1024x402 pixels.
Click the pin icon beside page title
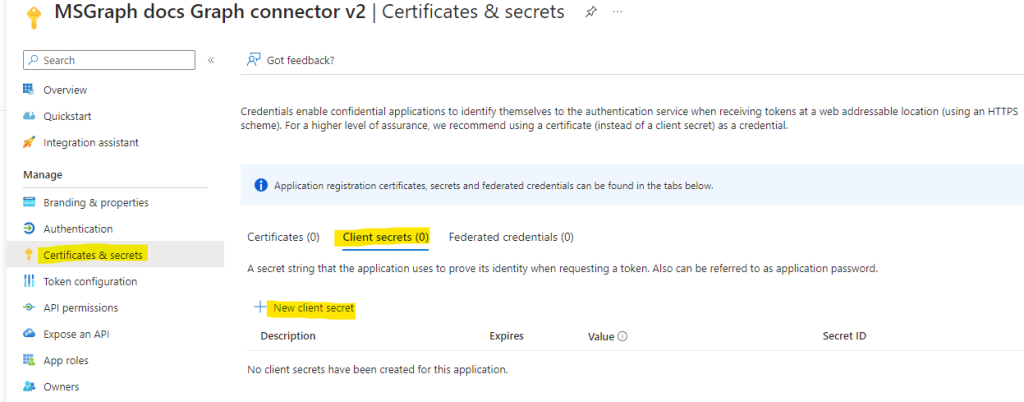coord(590,13)
